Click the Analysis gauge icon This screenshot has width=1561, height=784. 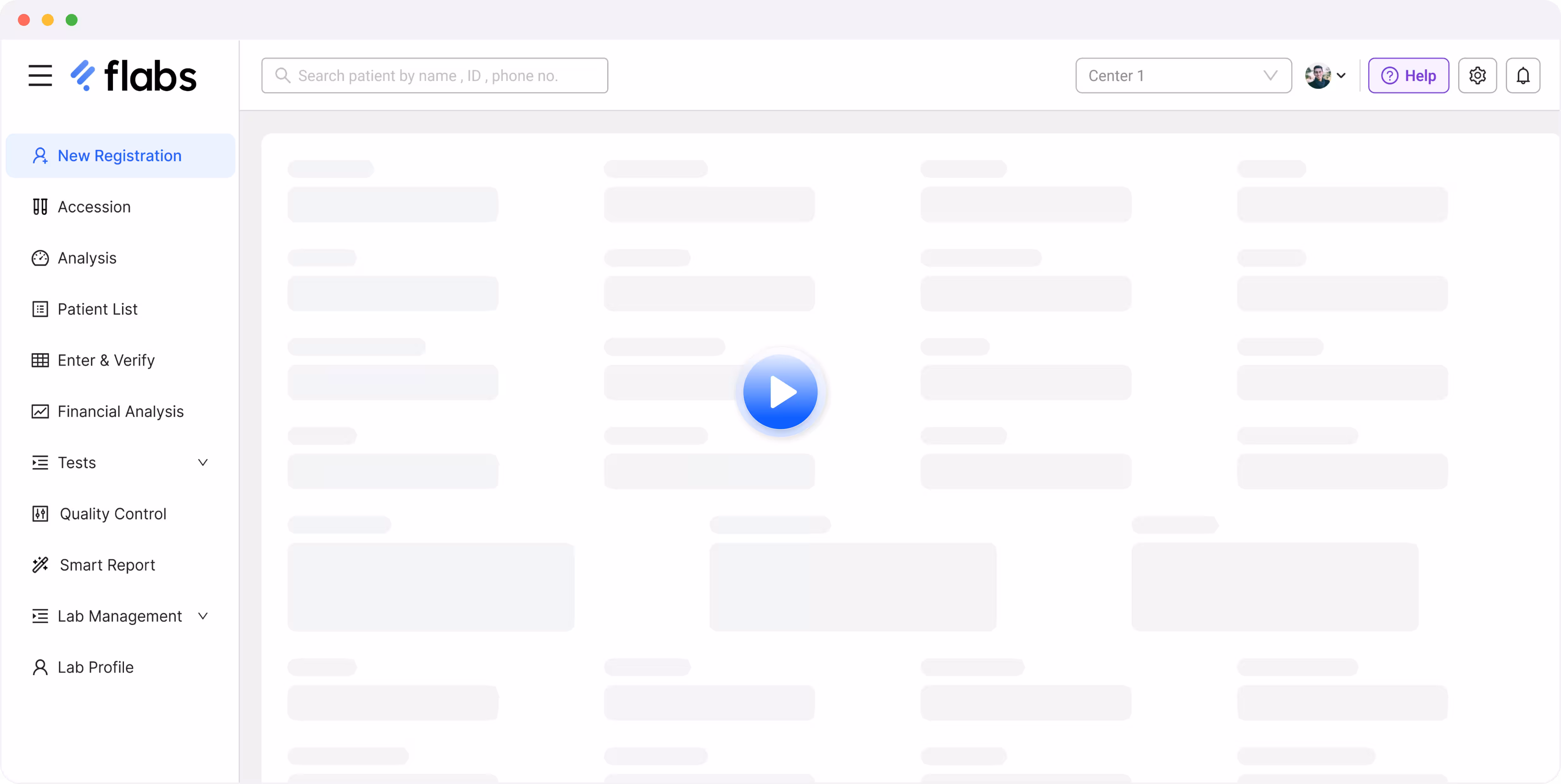pyautogui.click(x=40, y=258)
